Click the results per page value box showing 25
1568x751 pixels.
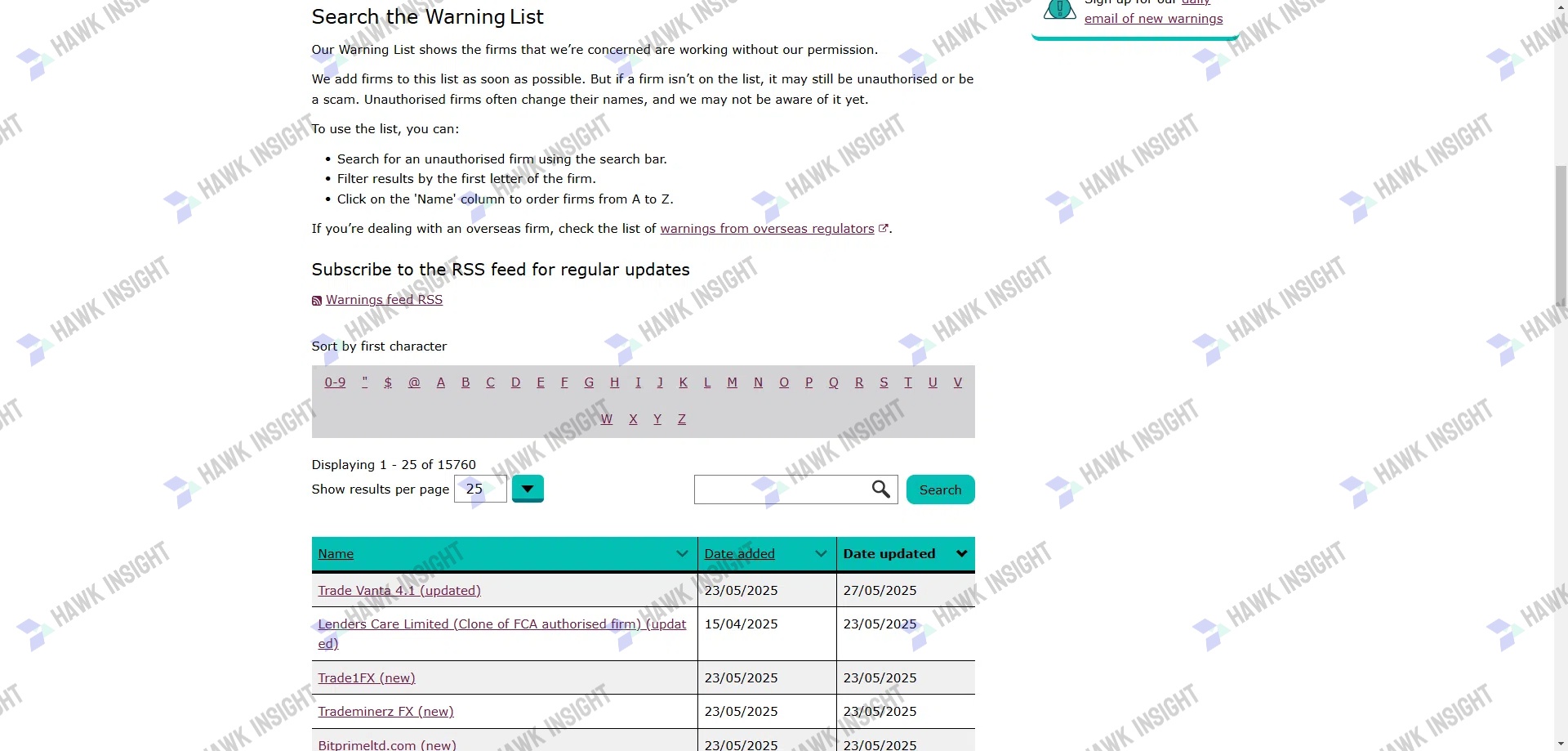[480, 489]
